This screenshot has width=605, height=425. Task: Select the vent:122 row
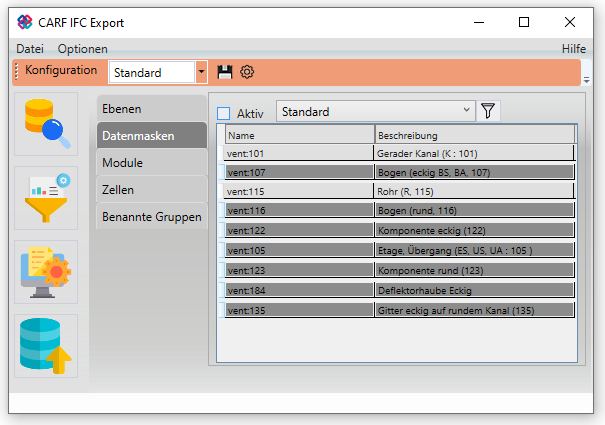tap(397, 230)
